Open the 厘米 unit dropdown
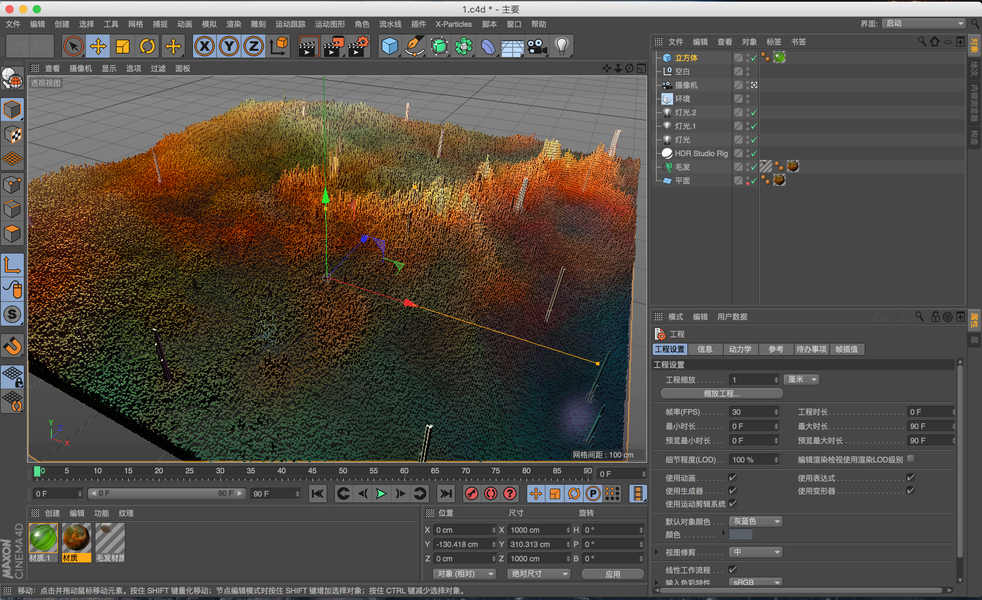 point(801,380)
